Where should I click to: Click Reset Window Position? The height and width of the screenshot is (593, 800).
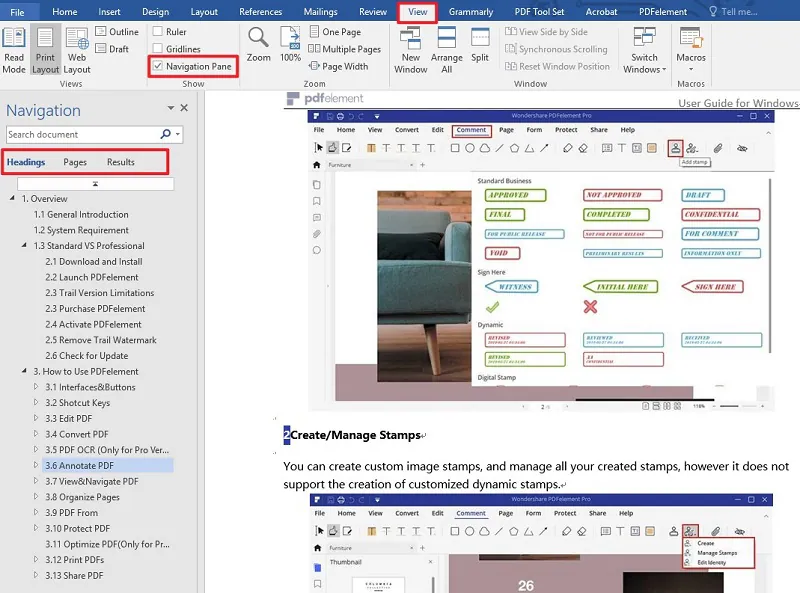[557, 66]
